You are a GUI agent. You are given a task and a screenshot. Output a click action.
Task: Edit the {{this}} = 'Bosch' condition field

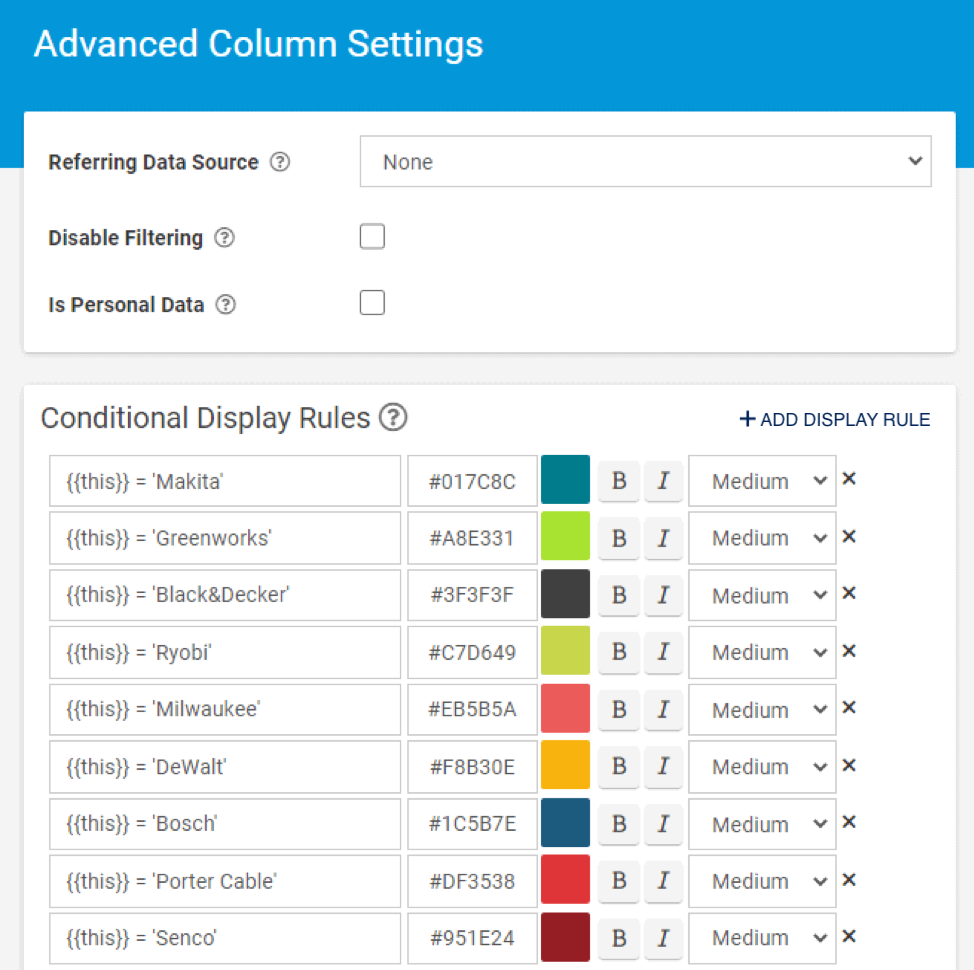pyautogui.click(x=225, y=824)
